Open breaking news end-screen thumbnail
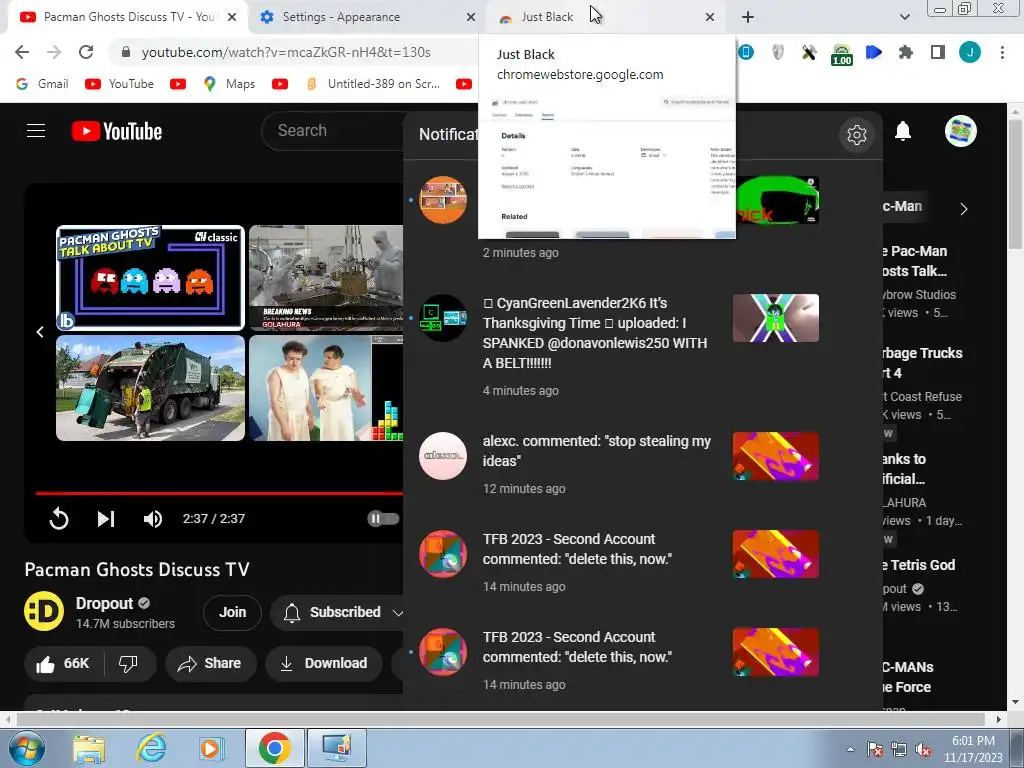 (x=326, y=278)
